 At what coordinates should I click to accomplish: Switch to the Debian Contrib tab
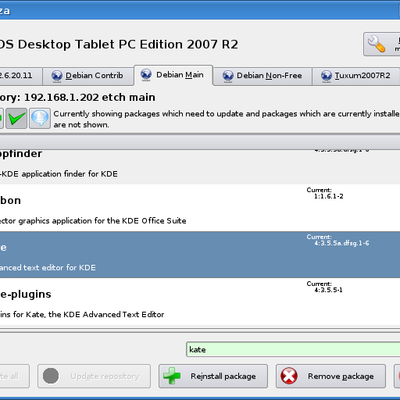click(x=87, y=76)
